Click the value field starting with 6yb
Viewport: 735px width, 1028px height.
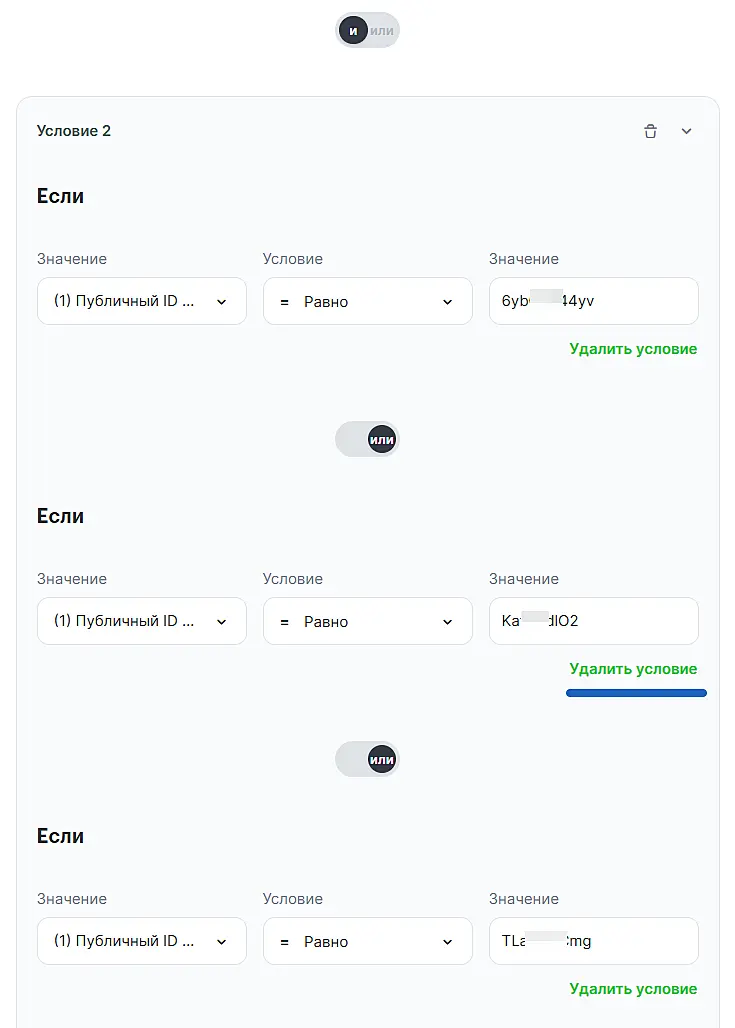tap(593, 301)
